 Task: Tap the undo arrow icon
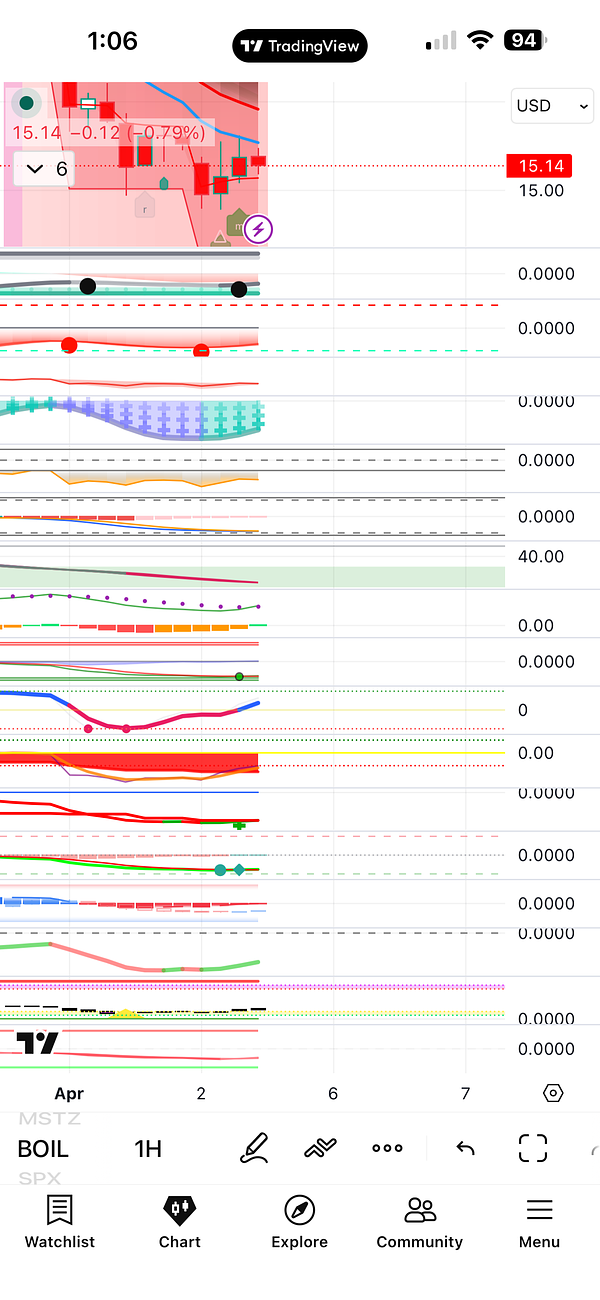[465, 1149]
